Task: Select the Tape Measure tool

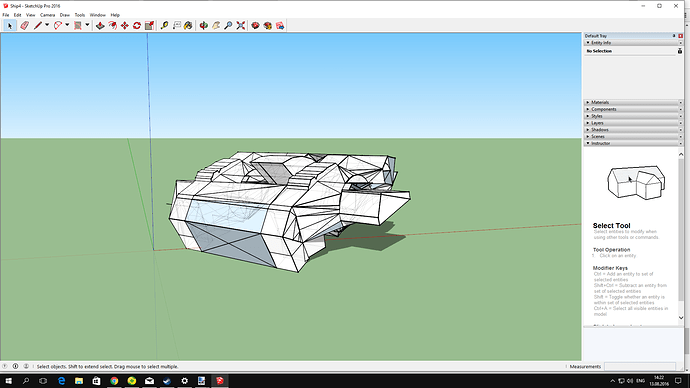Action: 164,26
